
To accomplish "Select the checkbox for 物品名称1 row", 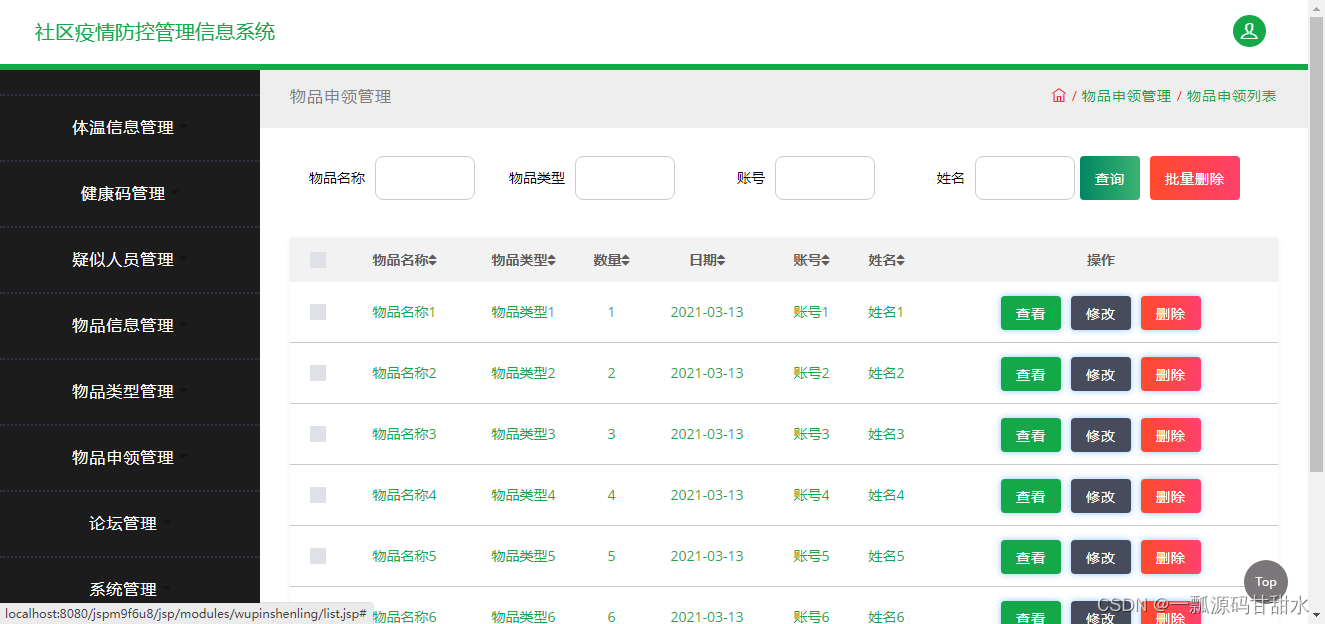I will (318, 312).
